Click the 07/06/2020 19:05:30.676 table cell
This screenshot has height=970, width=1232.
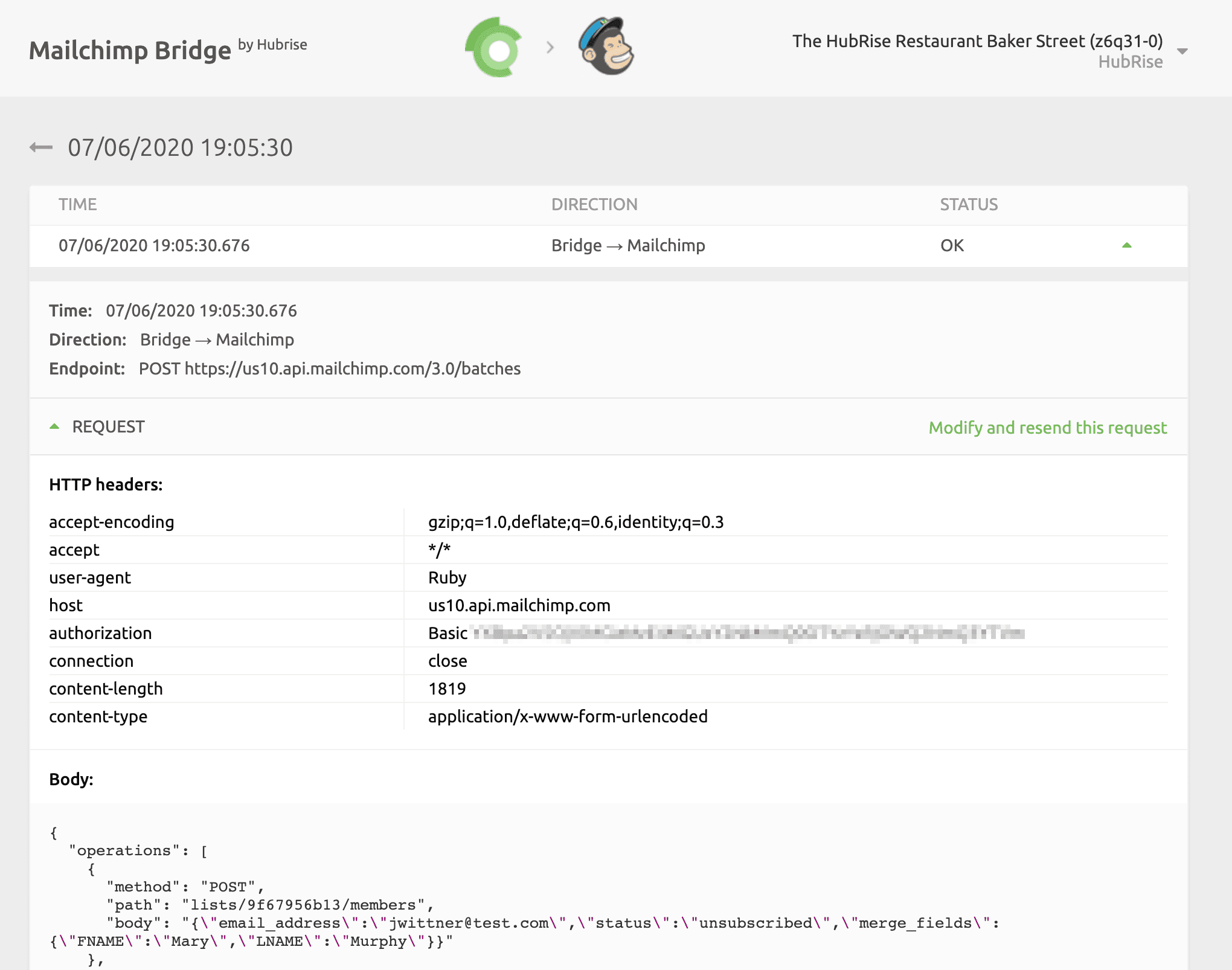click(x=154, y=245)
